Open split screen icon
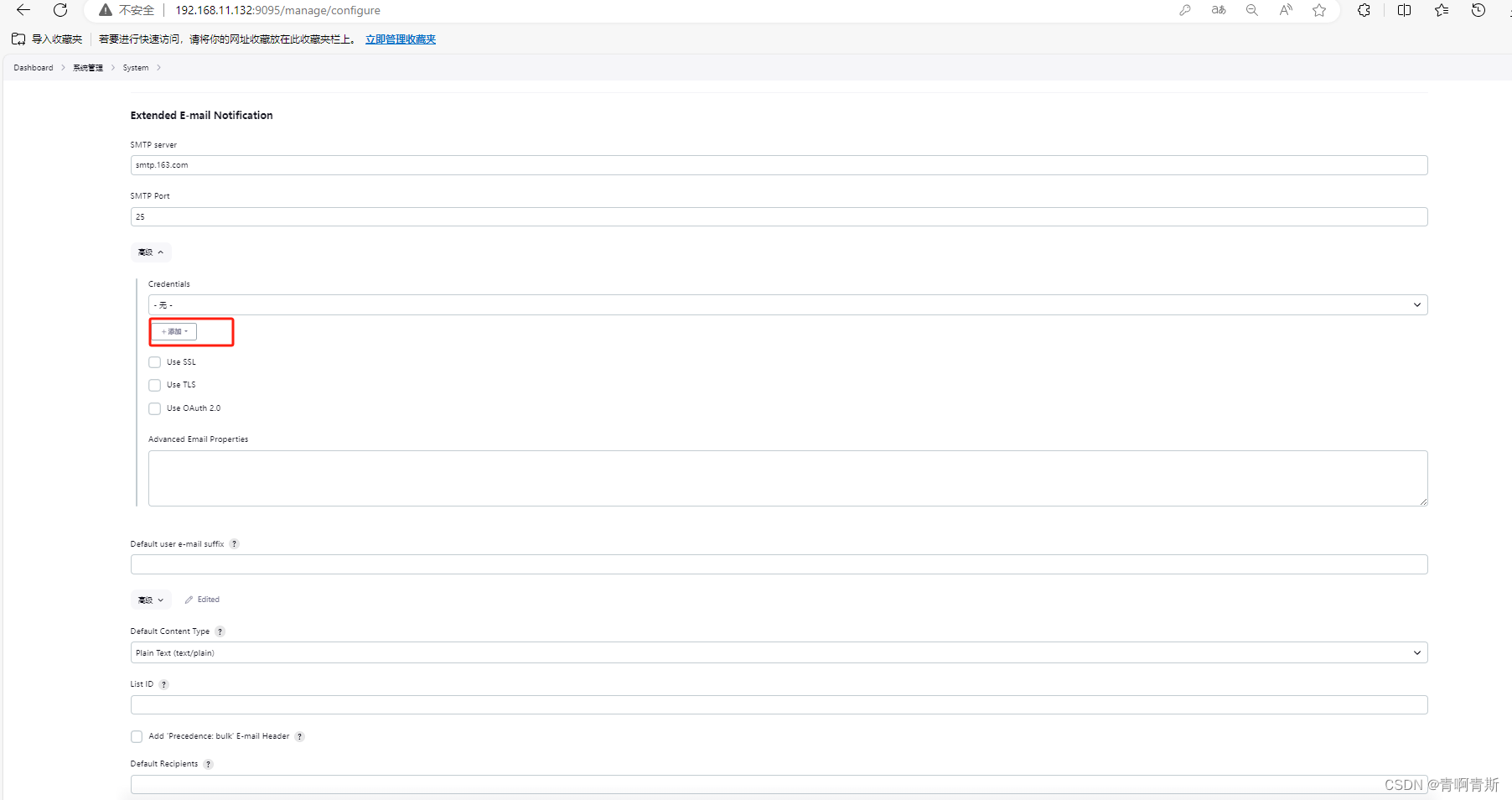This screenshot has width=1512, height=800. pos(1405,10)
